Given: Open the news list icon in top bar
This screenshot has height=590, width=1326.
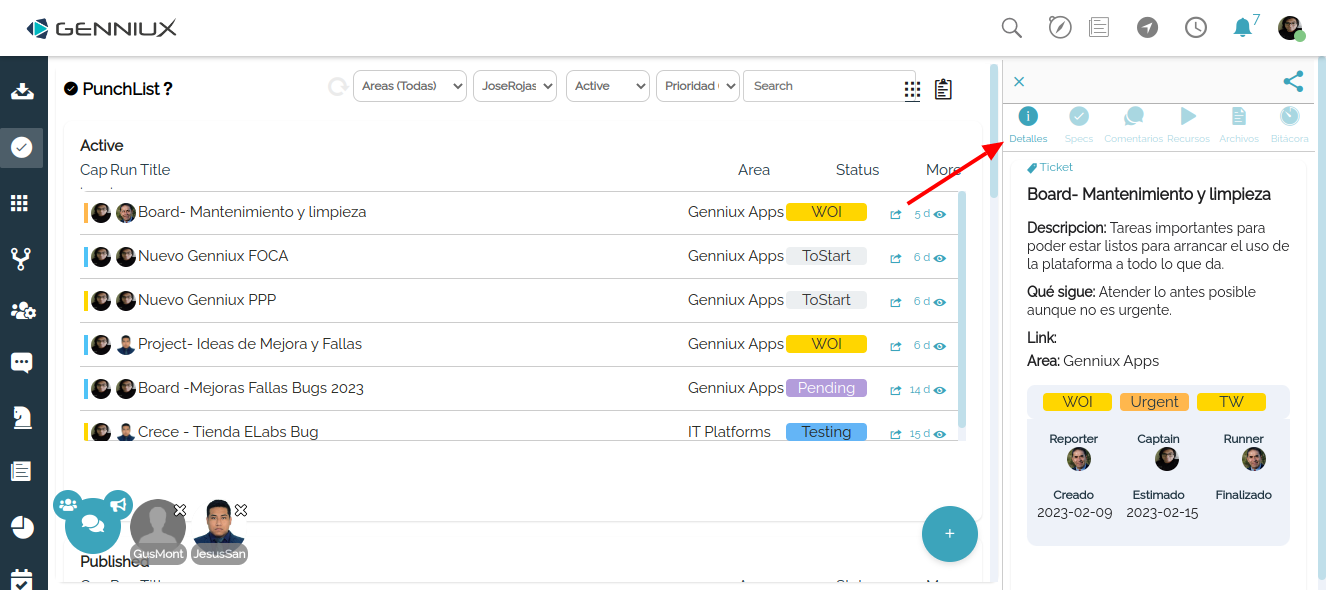Looking at the screenshot, I should tap(1099, 28).
